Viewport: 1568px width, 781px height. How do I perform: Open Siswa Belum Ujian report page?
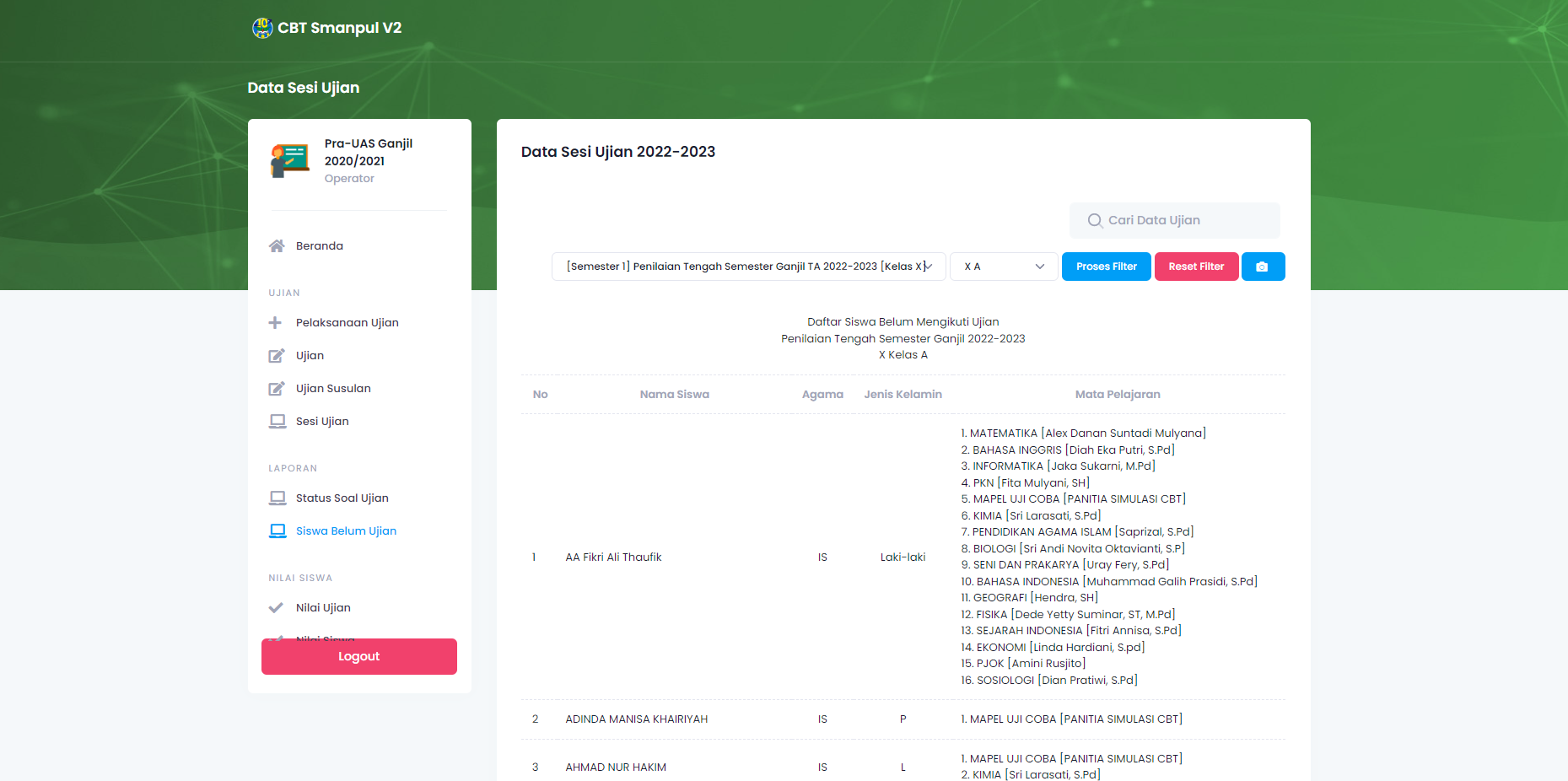point(346,531)
